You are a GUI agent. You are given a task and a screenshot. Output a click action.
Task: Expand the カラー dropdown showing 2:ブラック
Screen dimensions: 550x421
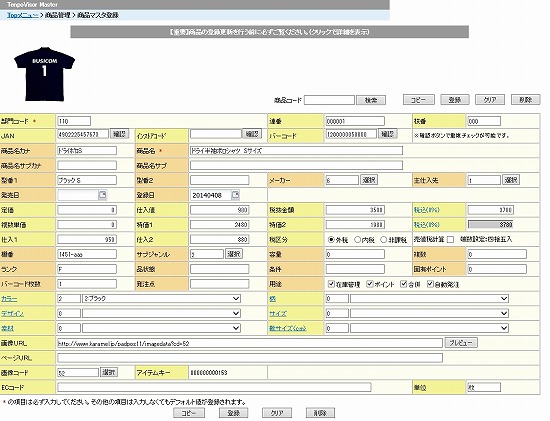point(161,299)
